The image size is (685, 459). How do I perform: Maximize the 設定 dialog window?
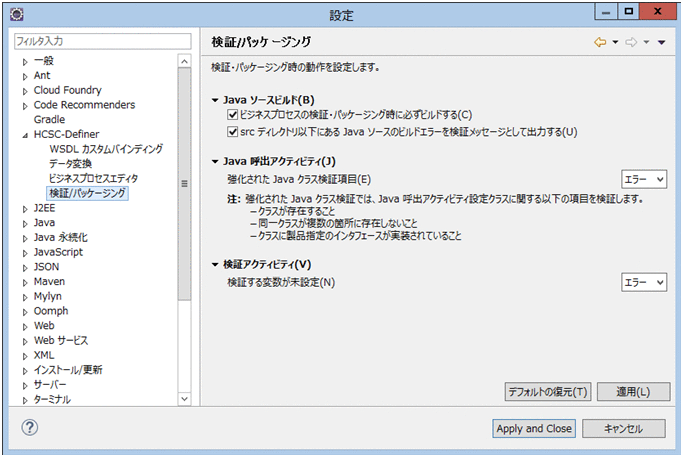(629, 12)
